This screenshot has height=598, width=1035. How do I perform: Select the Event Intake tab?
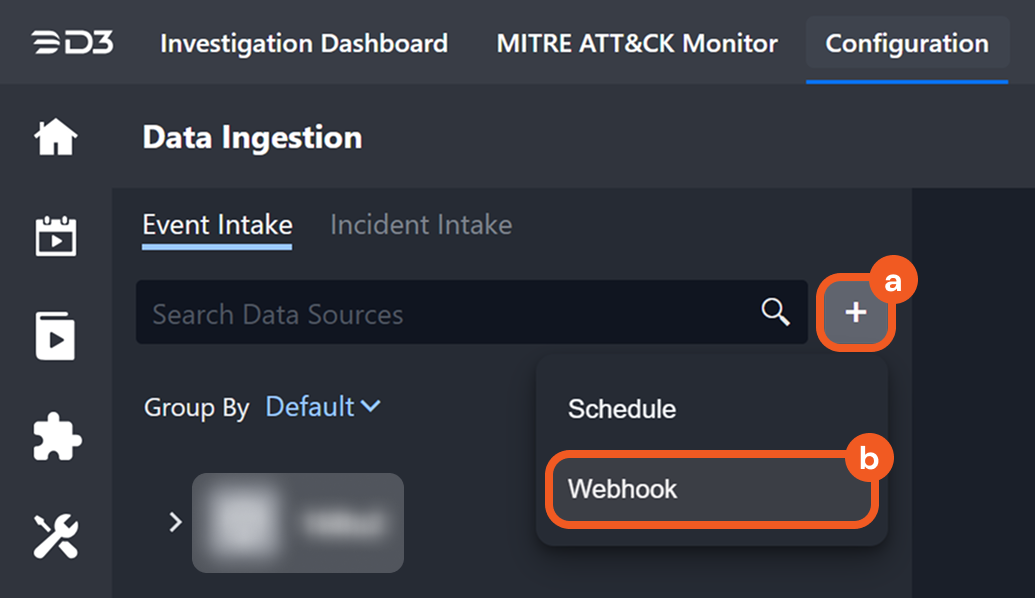(217, 224)
